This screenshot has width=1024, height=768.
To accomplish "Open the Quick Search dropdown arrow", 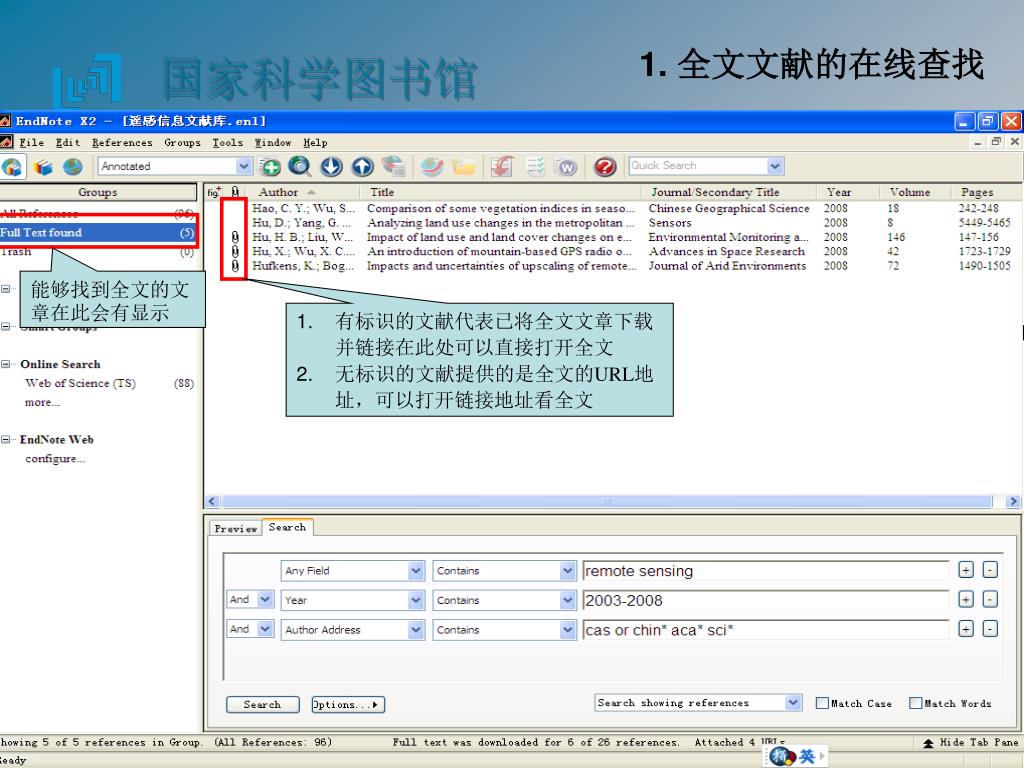I will 775,166.
